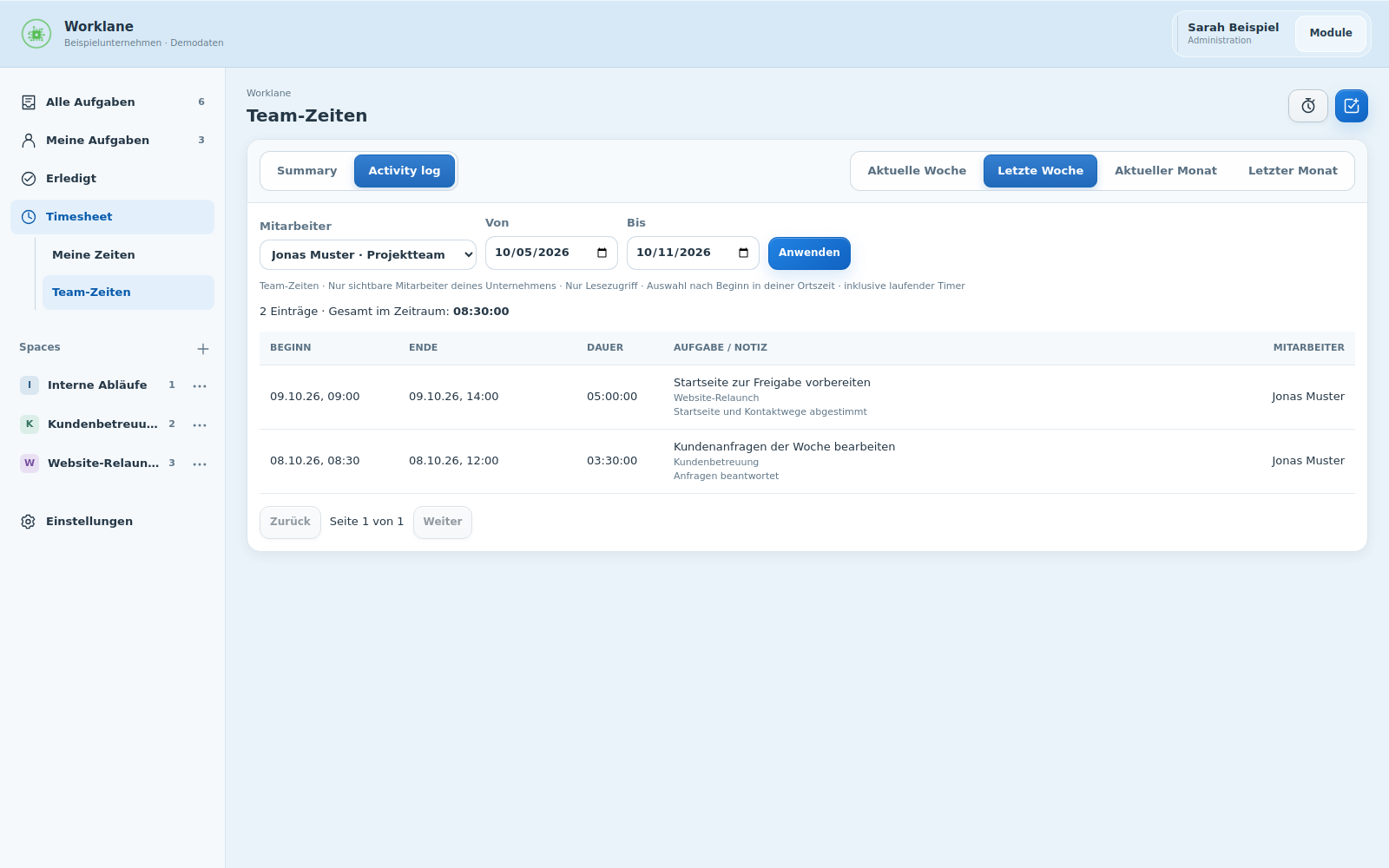
Task: Open Meine Zeiten submenu item
Action: [x=128, y=255]
